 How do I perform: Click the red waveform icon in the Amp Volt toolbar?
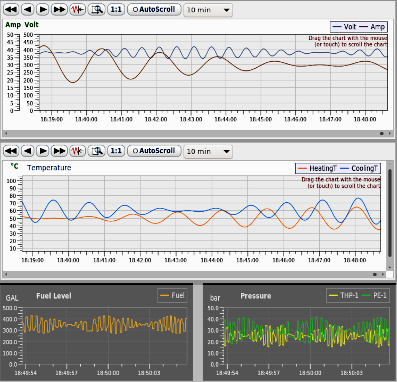click(77, 9)
